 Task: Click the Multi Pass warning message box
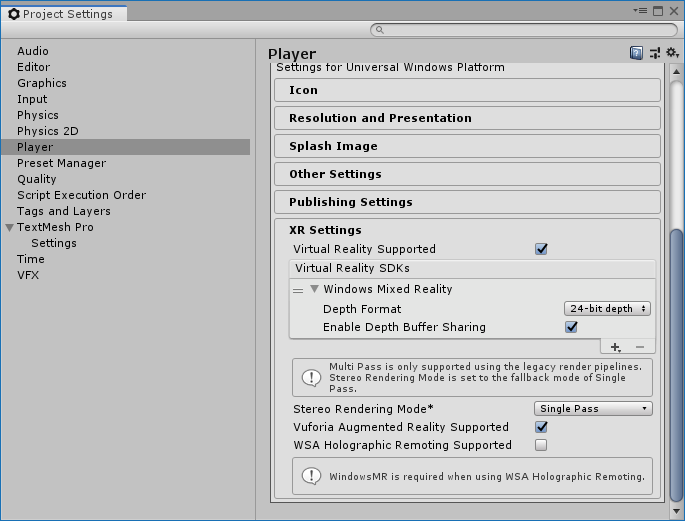(x=472, y=377)
